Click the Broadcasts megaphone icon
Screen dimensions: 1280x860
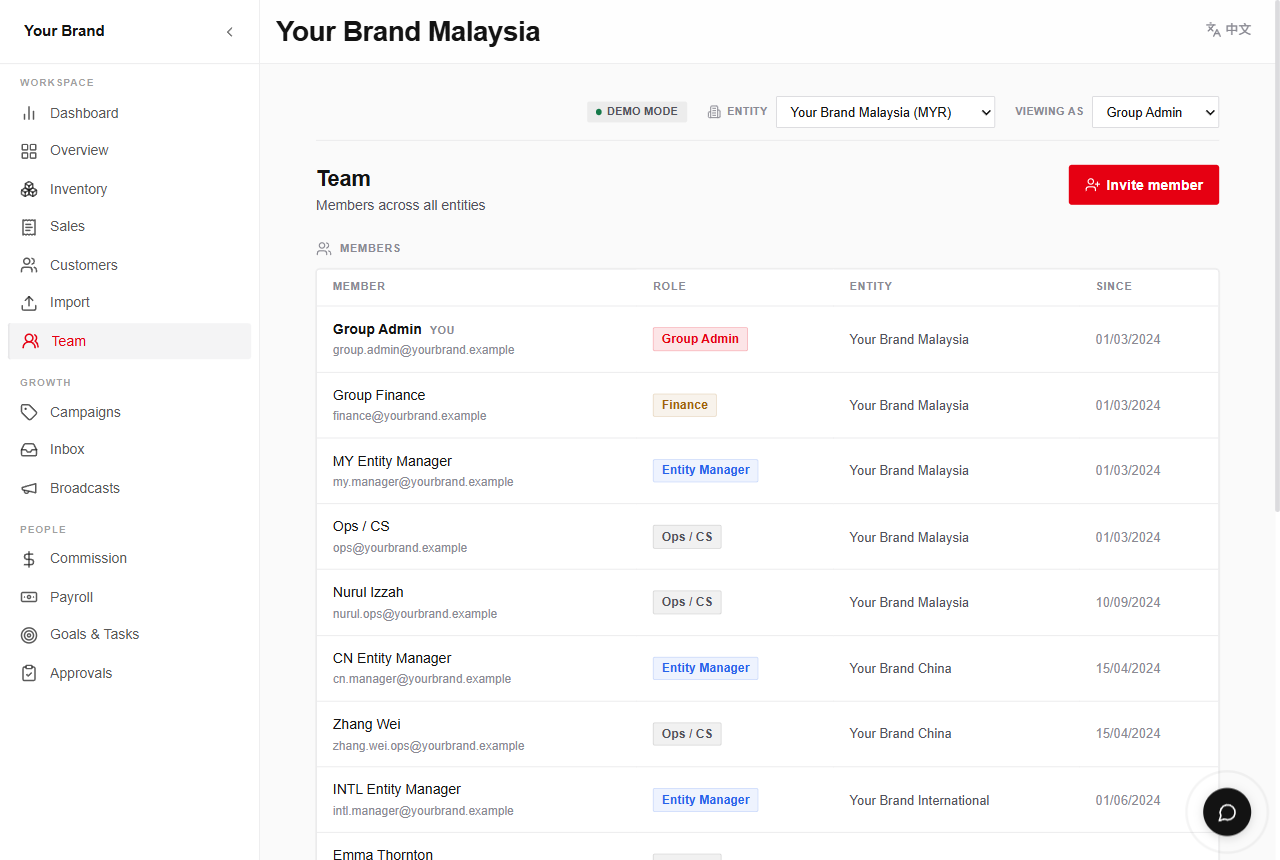(29, 488)
